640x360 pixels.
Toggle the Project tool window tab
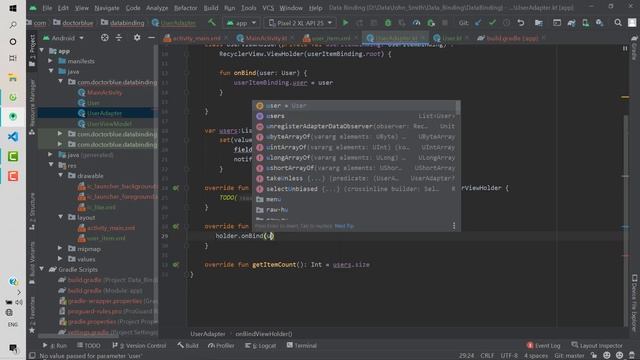(x=32, y=51)
